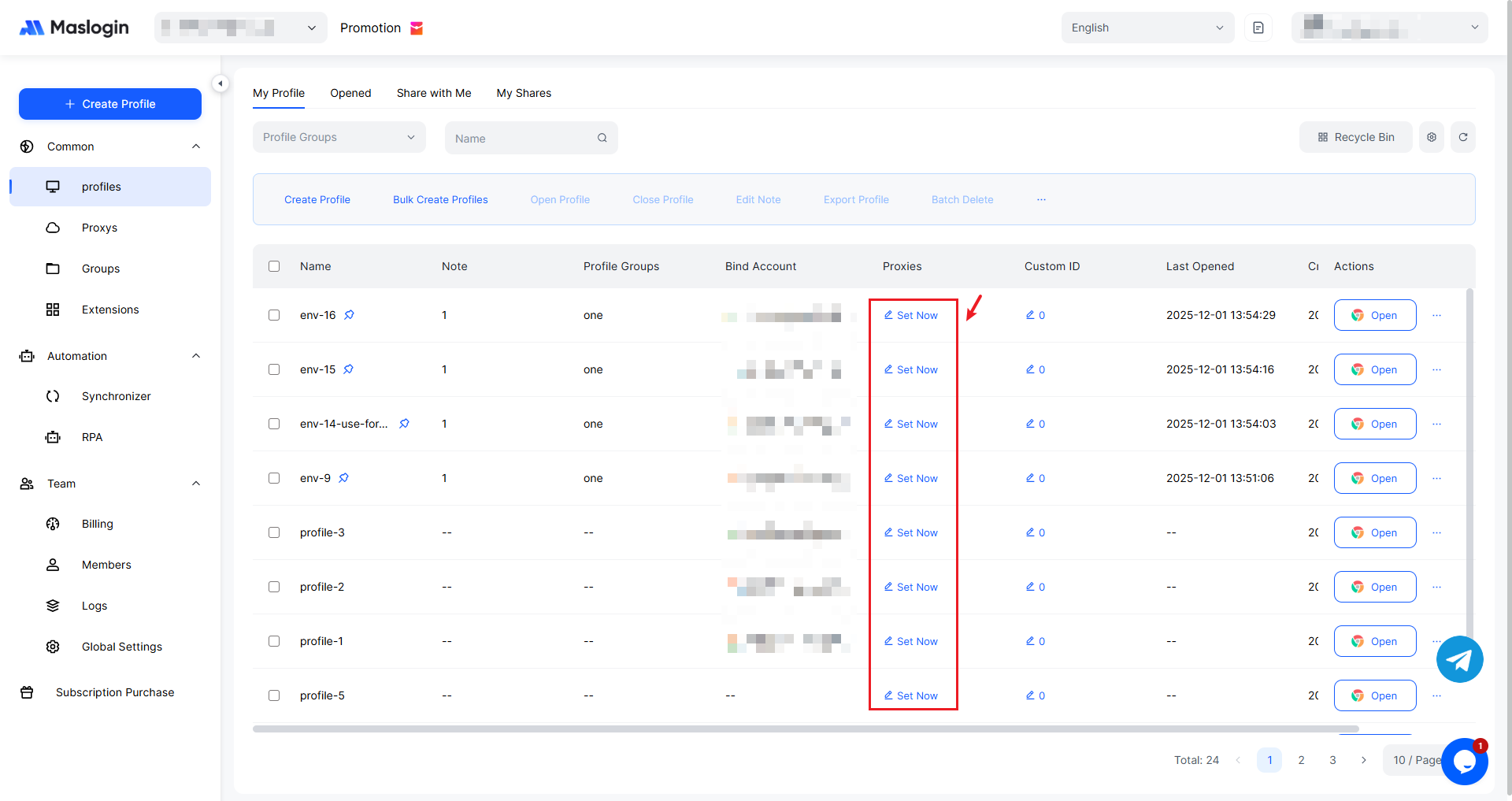Collapse the sidebar with arrow button
The image size is (1512, 801).
point(220,83)
